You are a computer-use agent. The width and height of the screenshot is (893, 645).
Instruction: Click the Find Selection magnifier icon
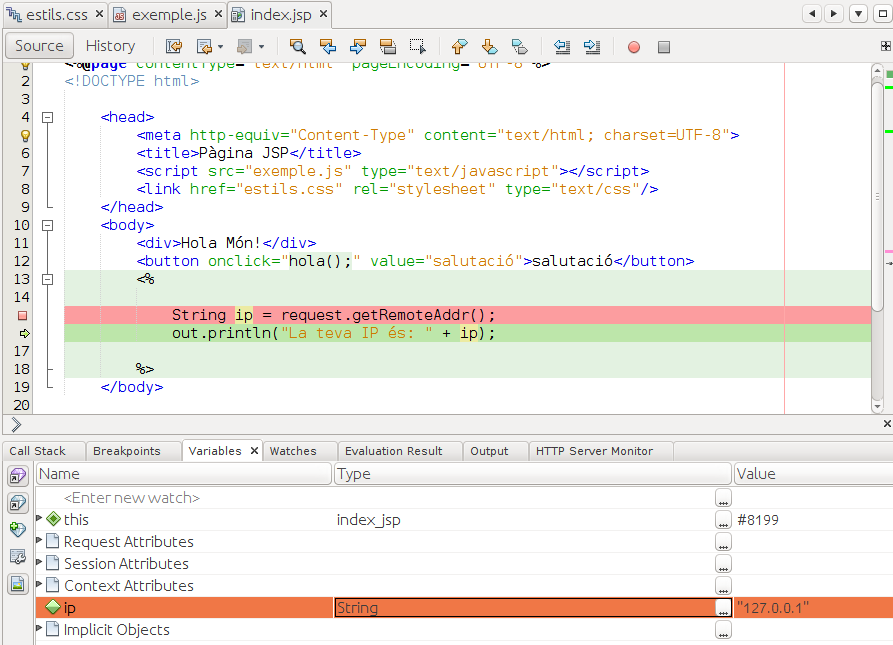point(298,47)
